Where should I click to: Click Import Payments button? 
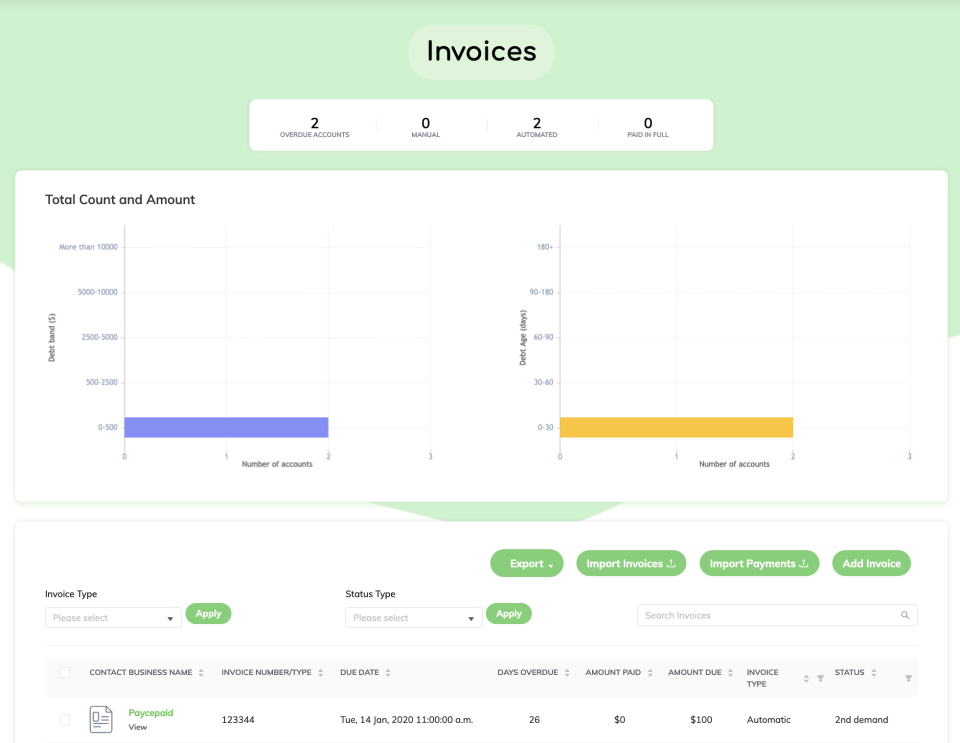pos(759,563)
